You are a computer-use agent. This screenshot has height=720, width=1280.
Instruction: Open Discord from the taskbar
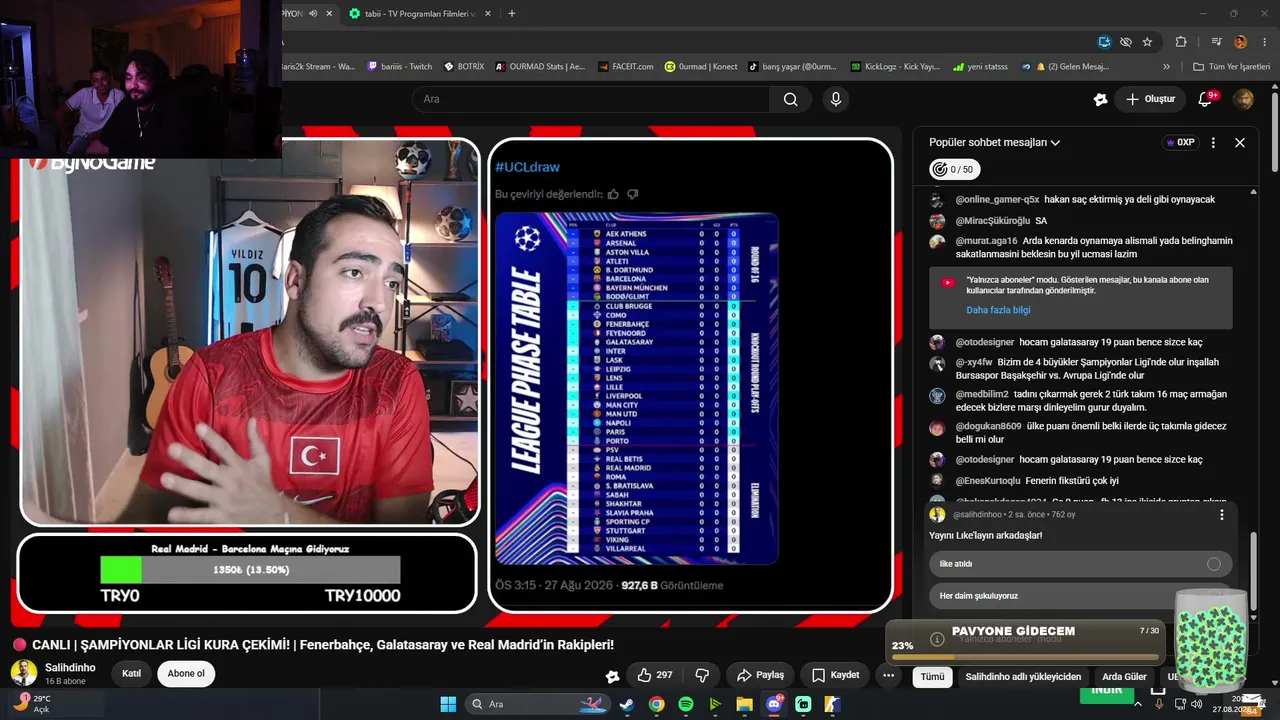[x=774, y=704]
